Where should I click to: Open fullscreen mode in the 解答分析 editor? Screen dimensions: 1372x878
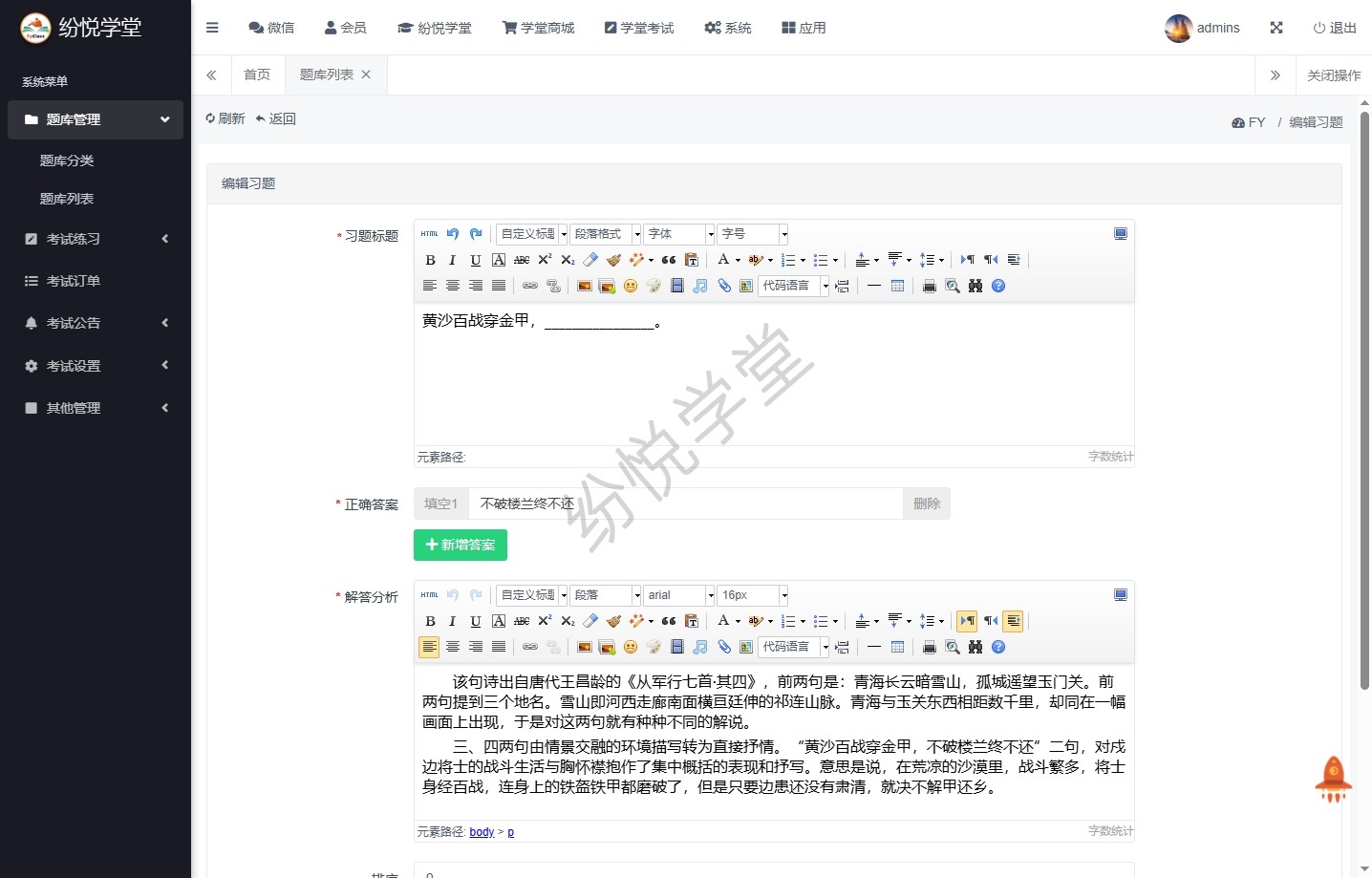coord(1121,595)
